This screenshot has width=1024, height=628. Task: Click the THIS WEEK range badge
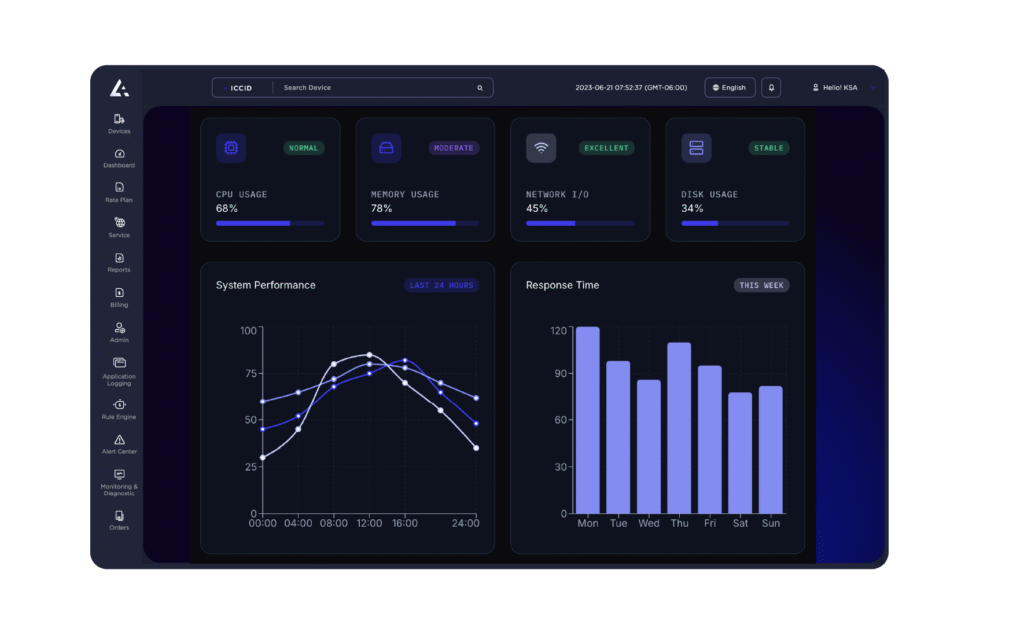click(761, 285)
